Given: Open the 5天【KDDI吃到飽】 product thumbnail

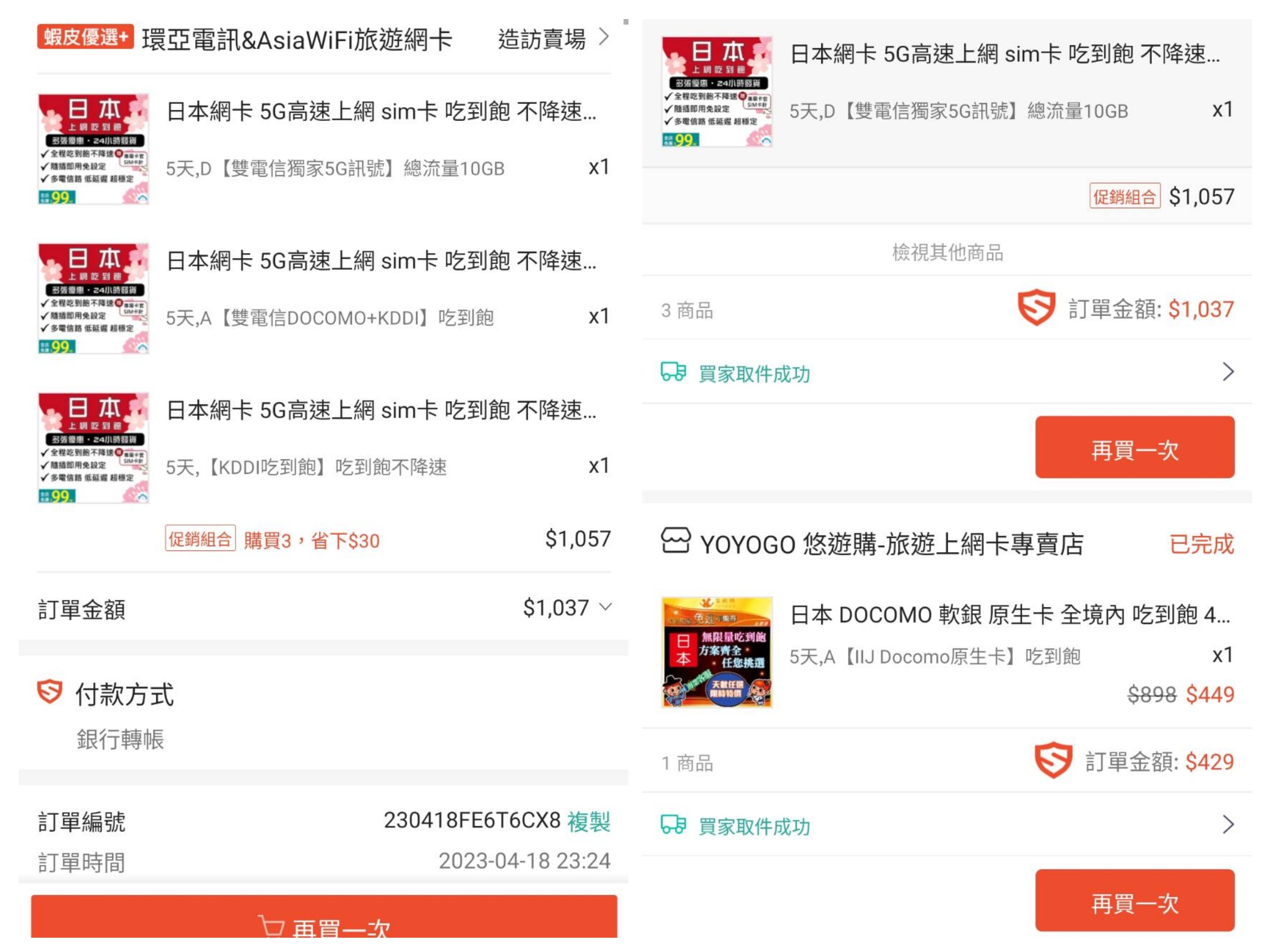Looking at the screenshot, I should pos(94,447).
